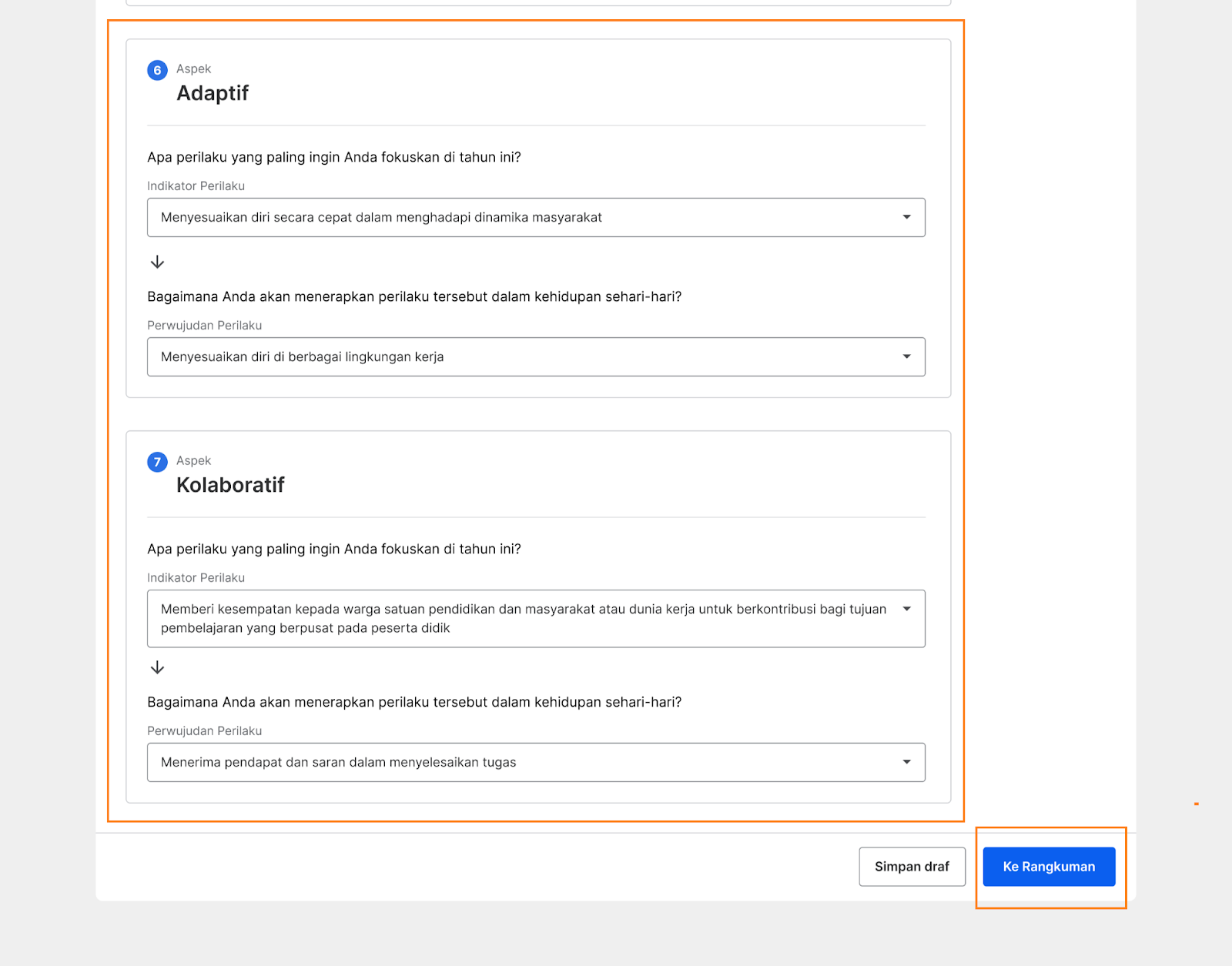Click 'Apa perilaku' question text in Adaptif
This screenshot has height=966, width=1232.
[333, 157]
